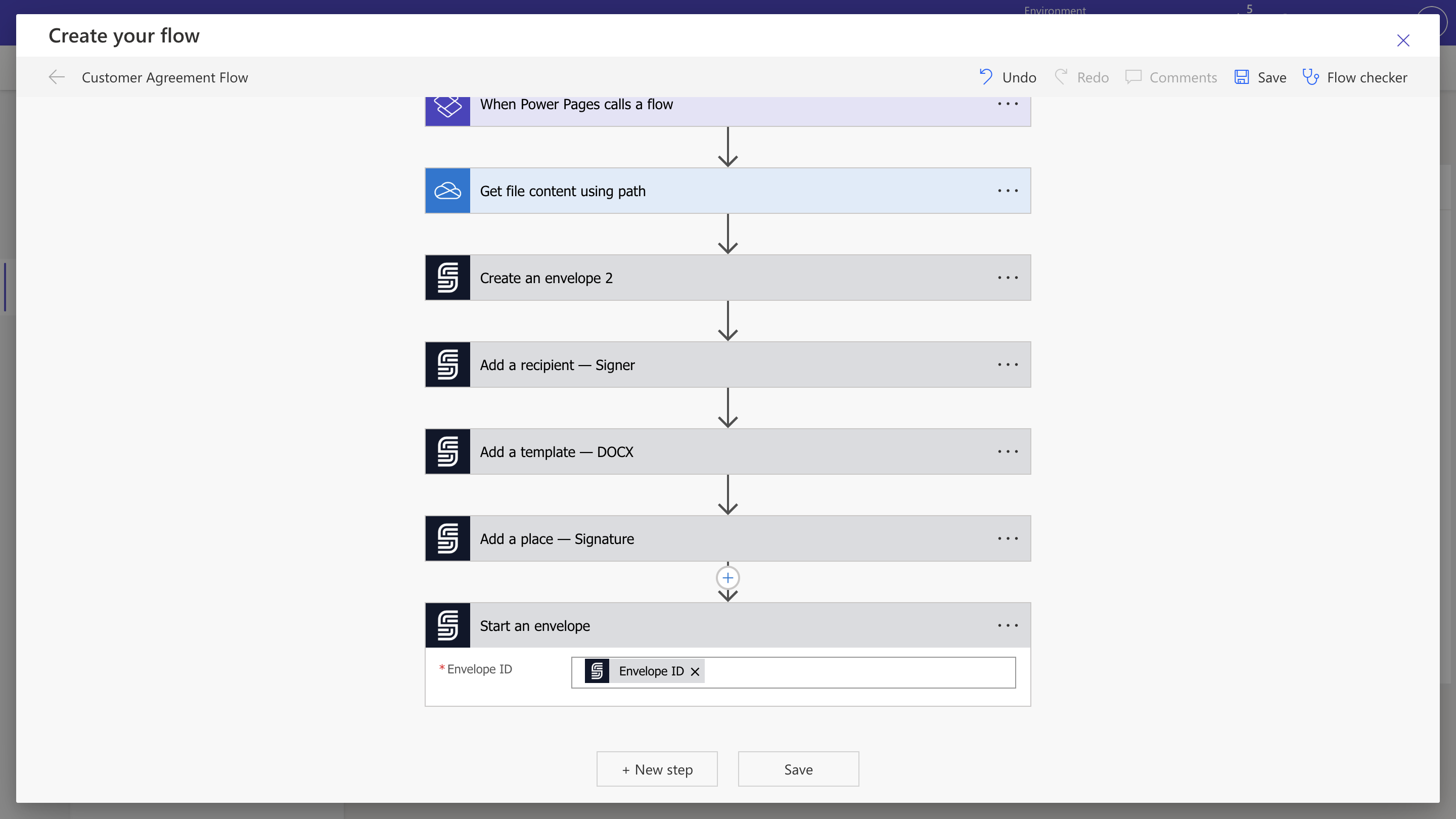Click the insert step plus icon

coord(727,578)
